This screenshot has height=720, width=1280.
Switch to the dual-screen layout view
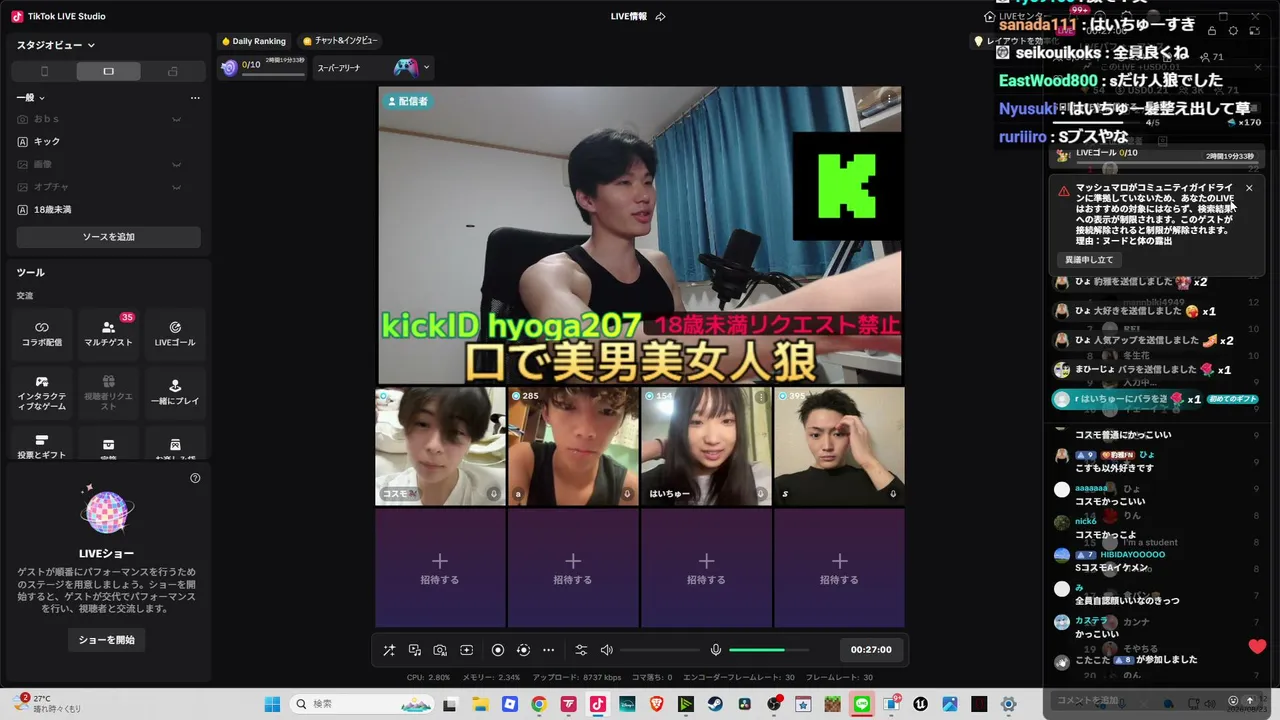(x=173, y=71)
